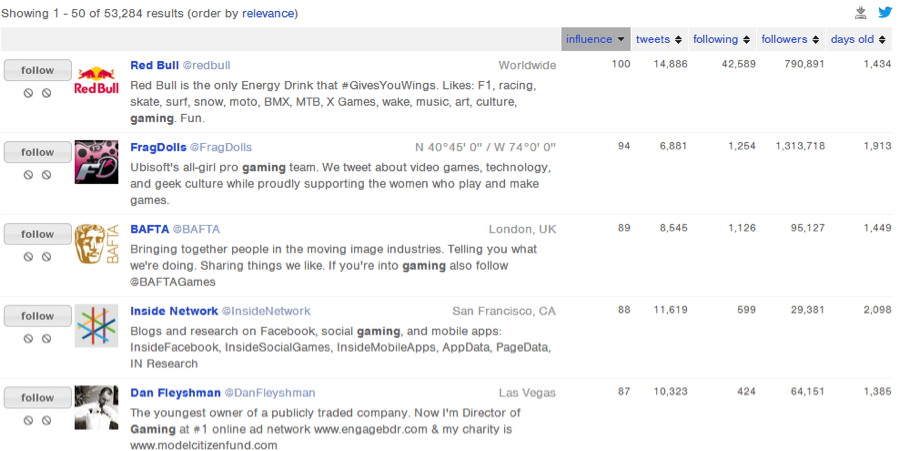Viewport: 900px width, 451px height.
Task: Open the BAFTA name link
Action: click(x=150, y=229)
